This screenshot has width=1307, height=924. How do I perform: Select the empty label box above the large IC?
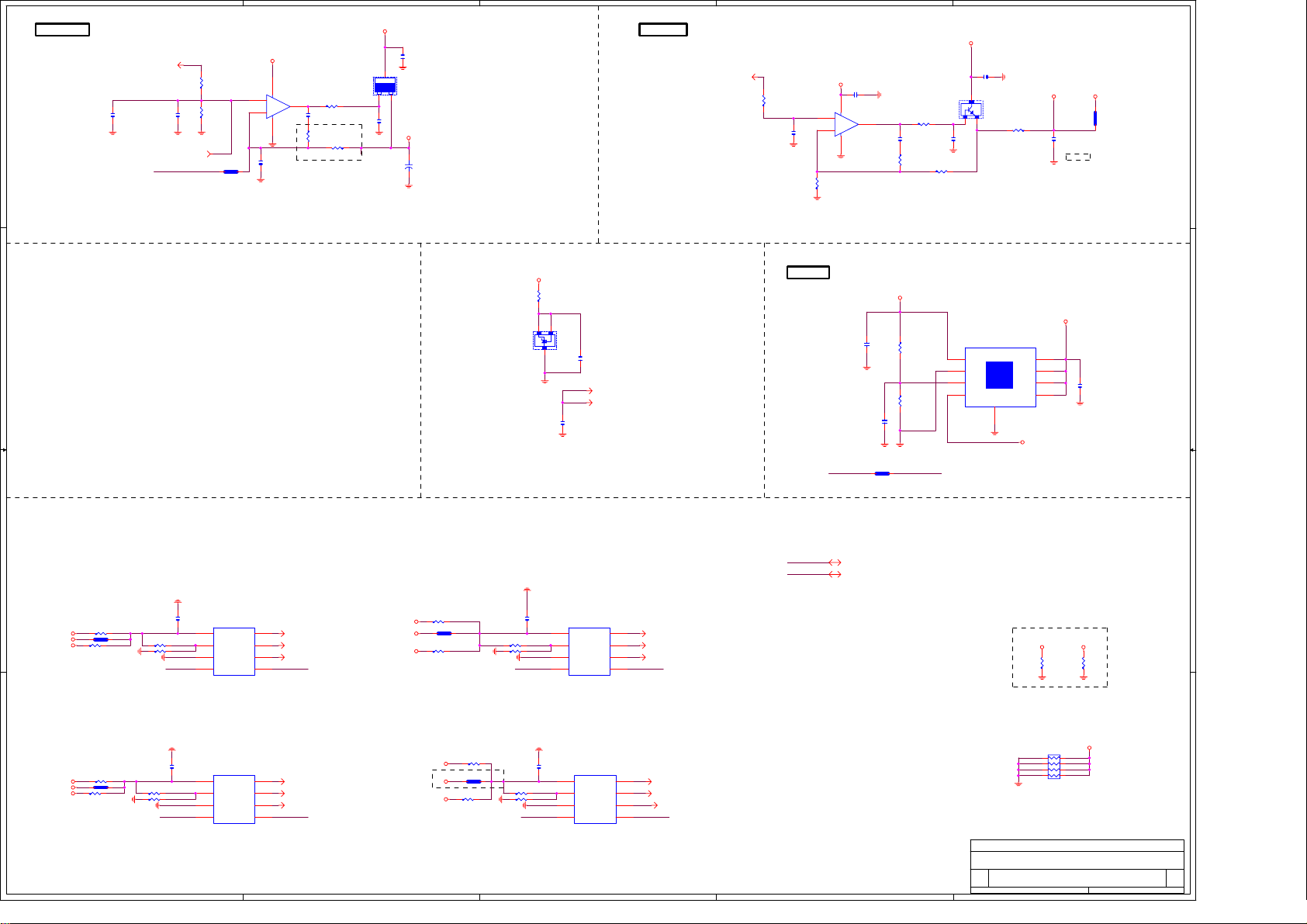point(808,272)
